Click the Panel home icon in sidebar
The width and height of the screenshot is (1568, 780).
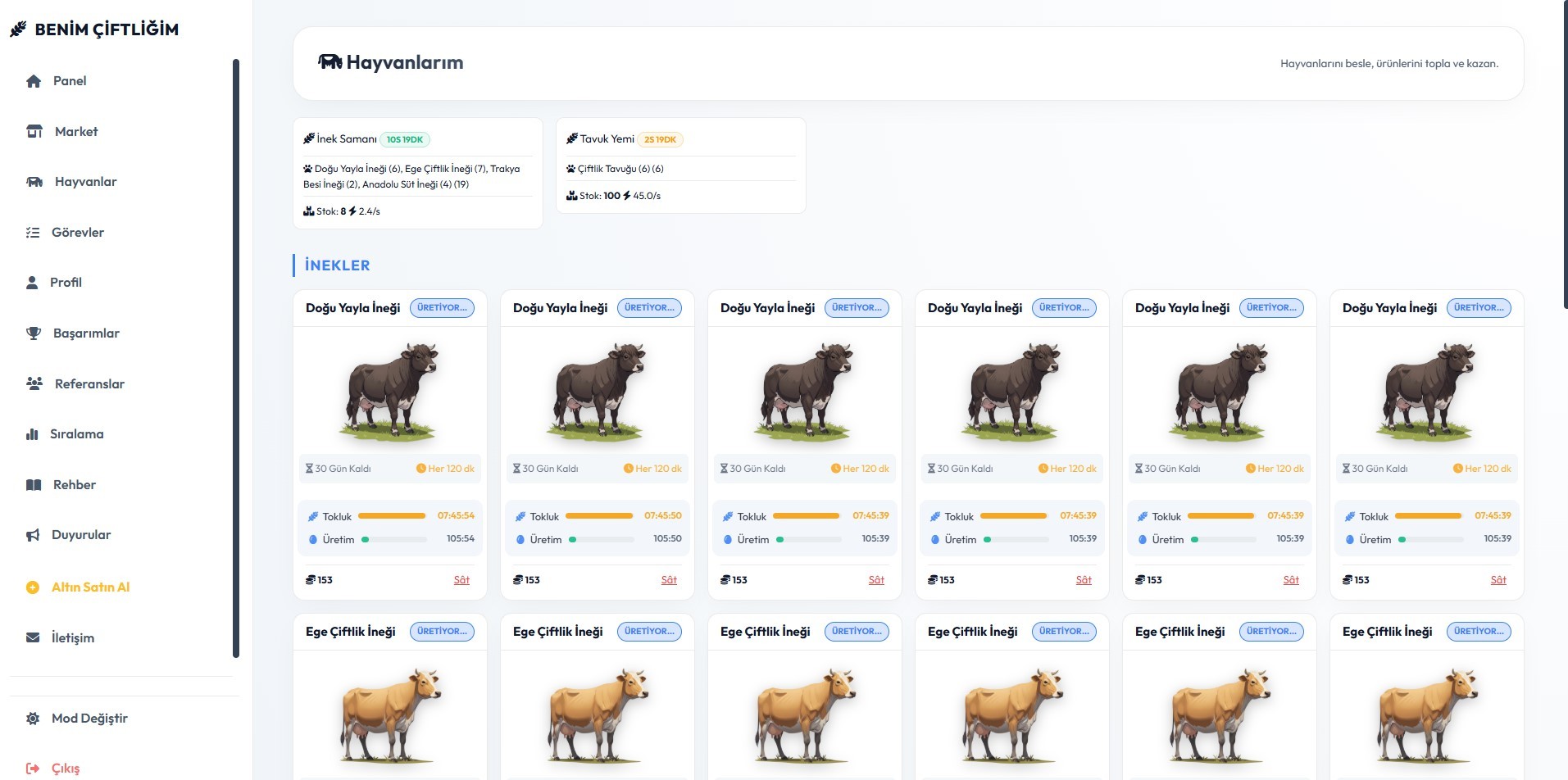[x=34, y=81]
